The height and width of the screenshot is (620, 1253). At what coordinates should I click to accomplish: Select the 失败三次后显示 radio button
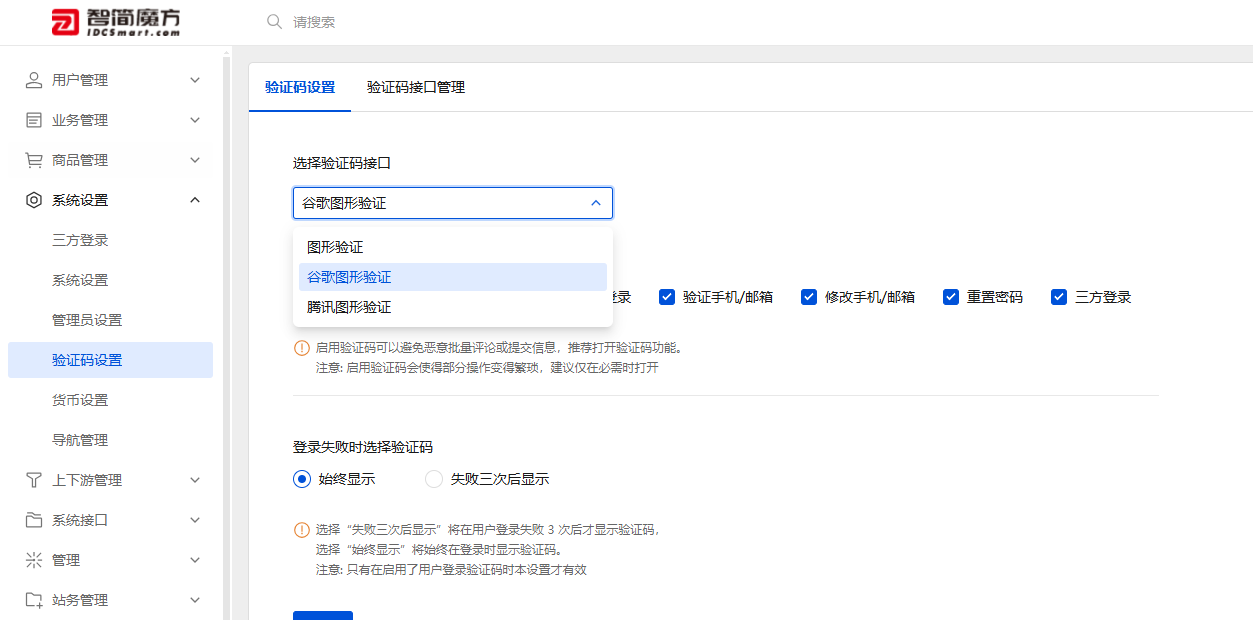click(434, 479)
